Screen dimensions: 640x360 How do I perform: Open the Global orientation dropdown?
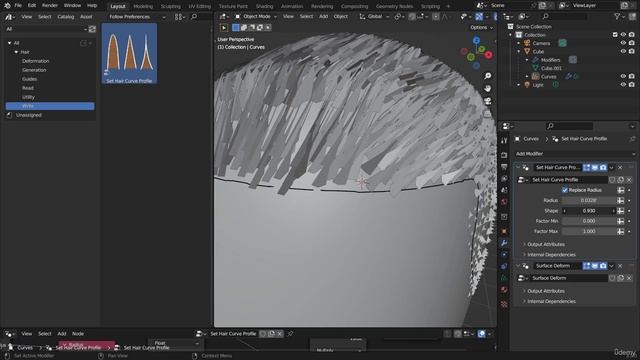tap(374, 17)
